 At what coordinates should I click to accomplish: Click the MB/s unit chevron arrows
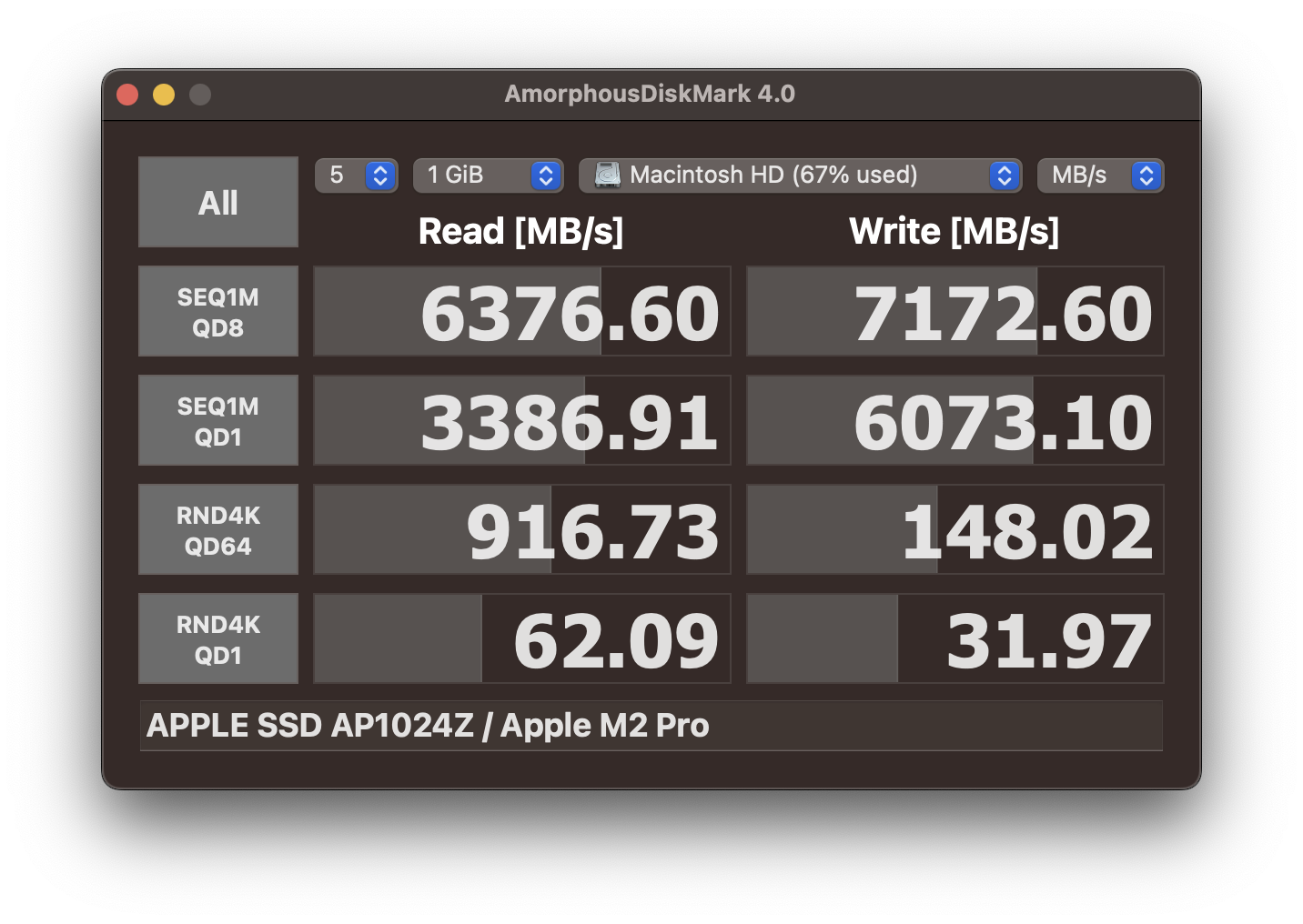coord(1146,176)
